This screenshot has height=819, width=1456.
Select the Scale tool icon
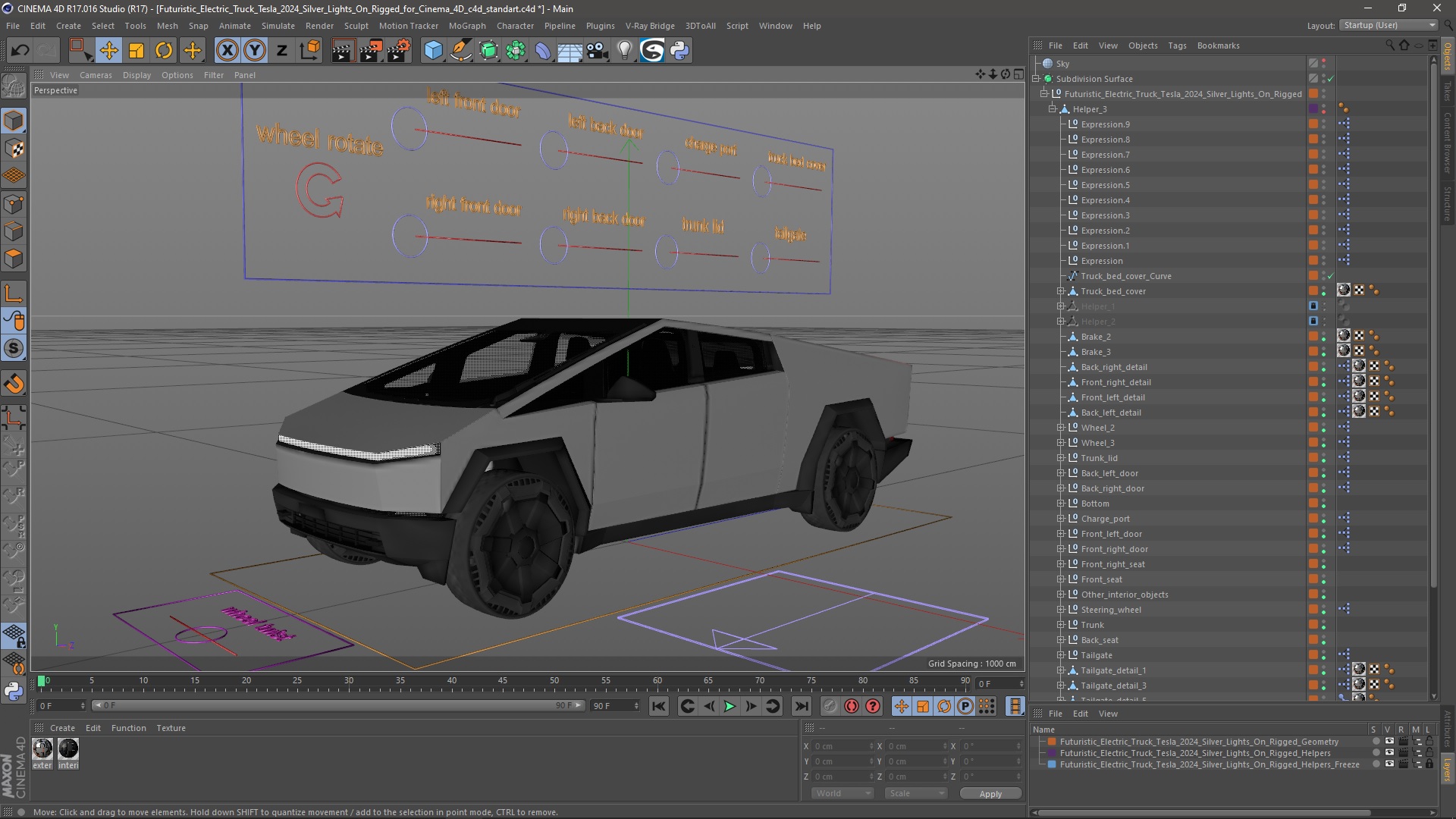pyautogui.click(x=136, y=51)
